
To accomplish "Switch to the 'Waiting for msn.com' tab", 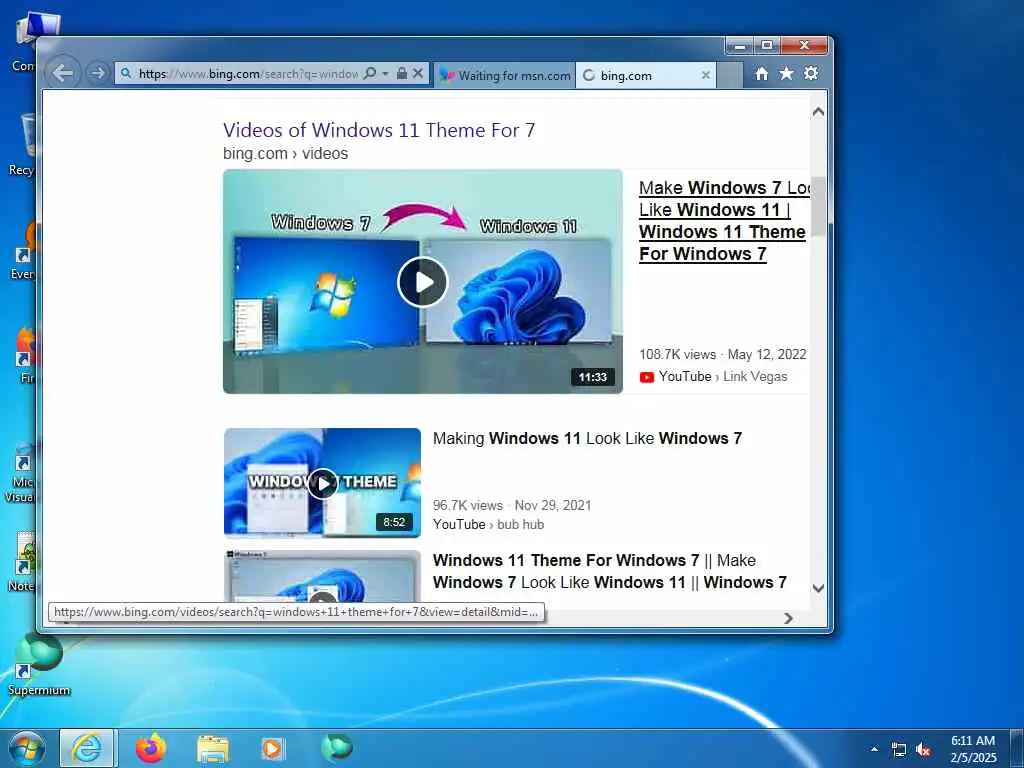I will [x=505, y=75].
